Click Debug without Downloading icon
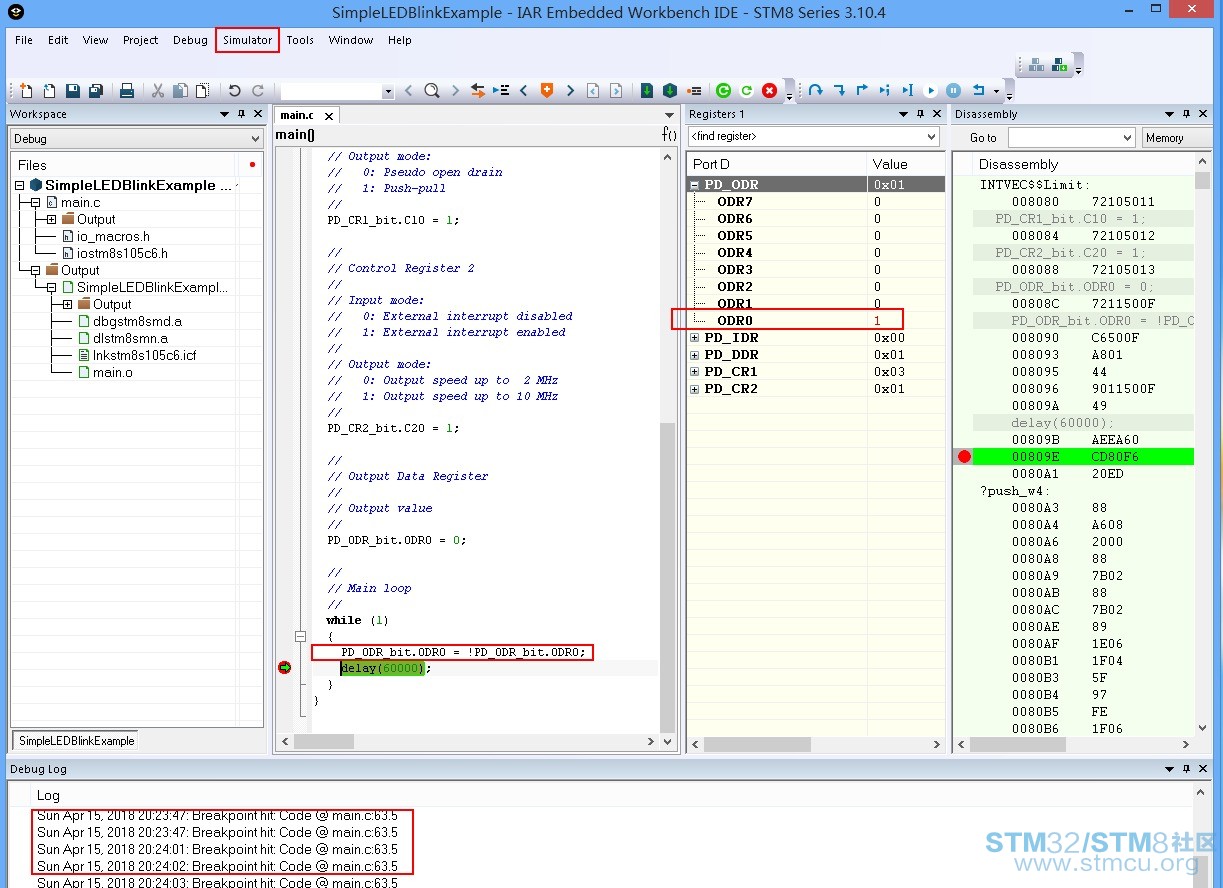 (670, 91)
